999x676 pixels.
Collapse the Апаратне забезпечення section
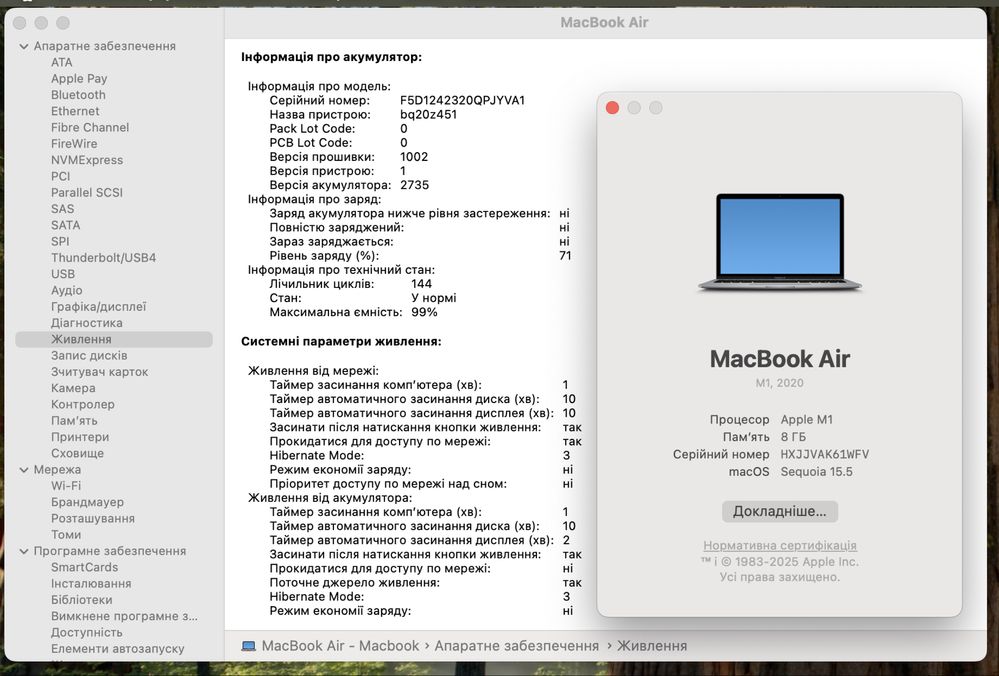click(24, 47)
